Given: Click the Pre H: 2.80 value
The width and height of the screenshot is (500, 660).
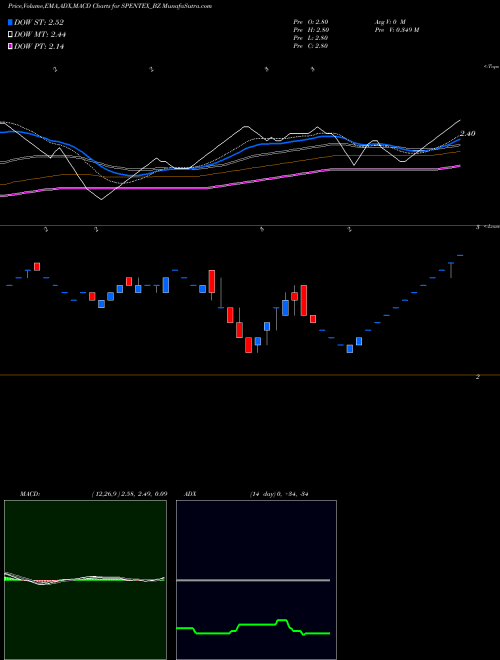Looking at the screenshot, I should coord(311,30).
